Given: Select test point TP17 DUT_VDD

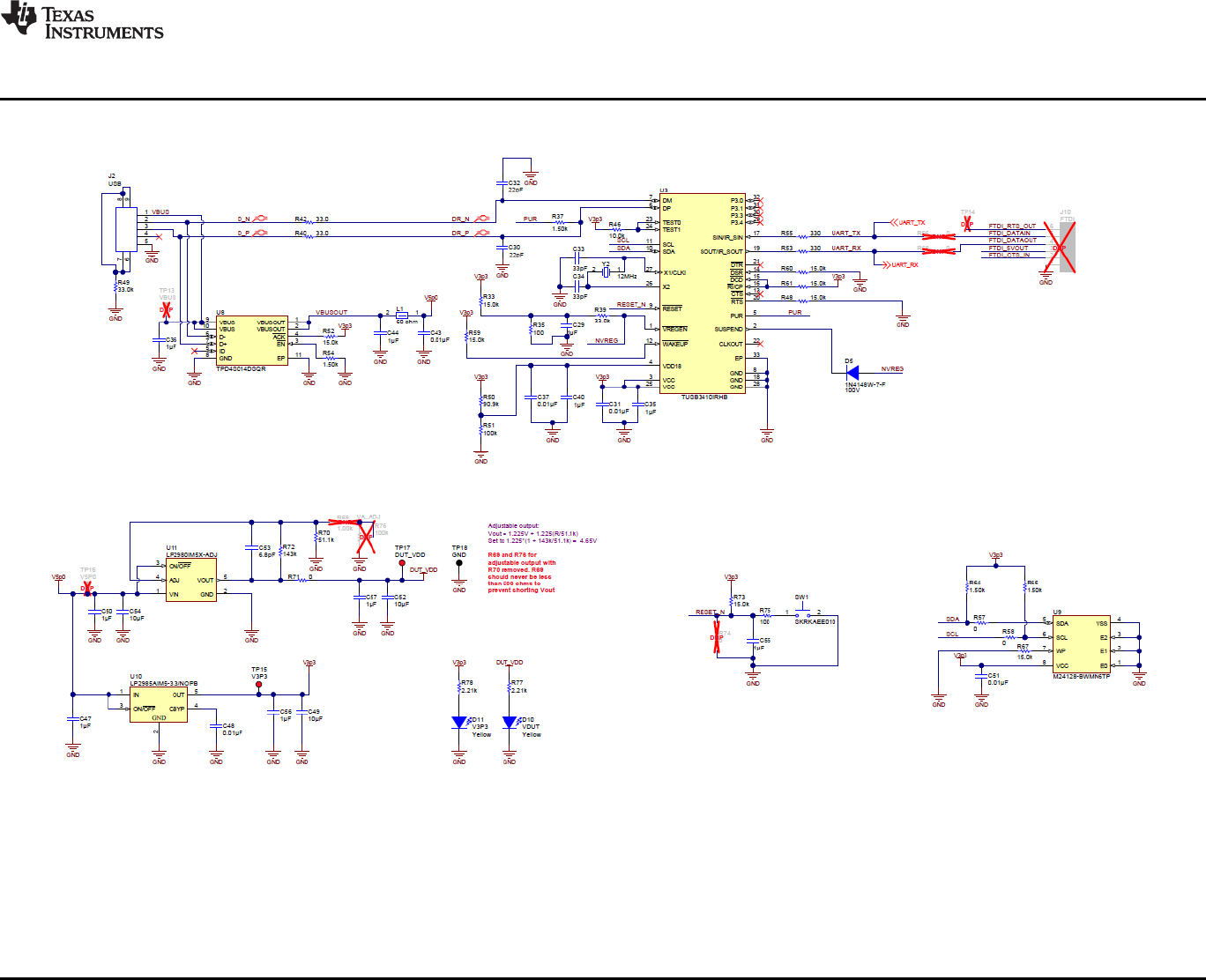Looking at the screenshot, I should pyautogui.click(x=404, y=561).
